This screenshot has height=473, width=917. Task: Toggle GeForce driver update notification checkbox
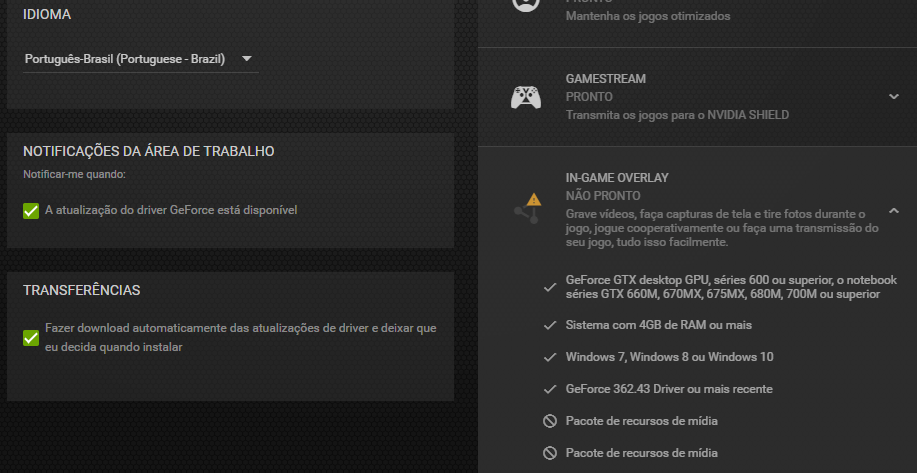coord(31,210)
